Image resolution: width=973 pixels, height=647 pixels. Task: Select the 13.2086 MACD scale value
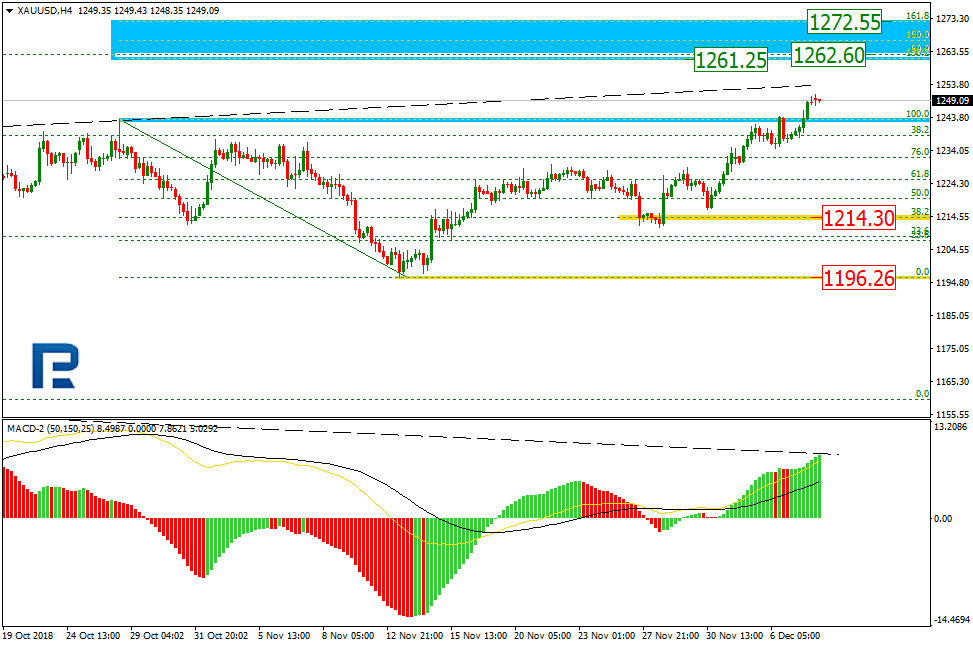click(x=951, y=427)
